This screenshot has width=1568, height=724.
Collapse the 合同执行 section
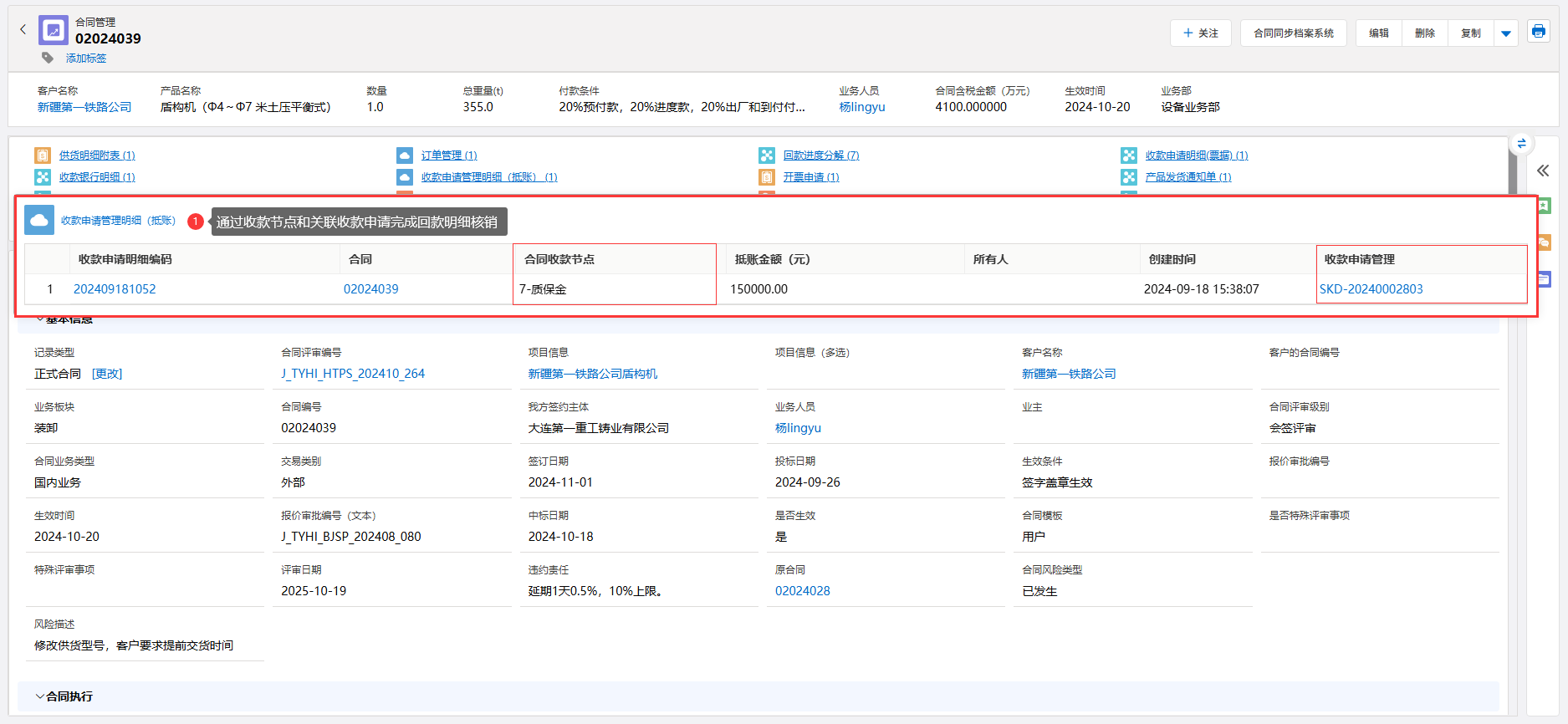40,696
